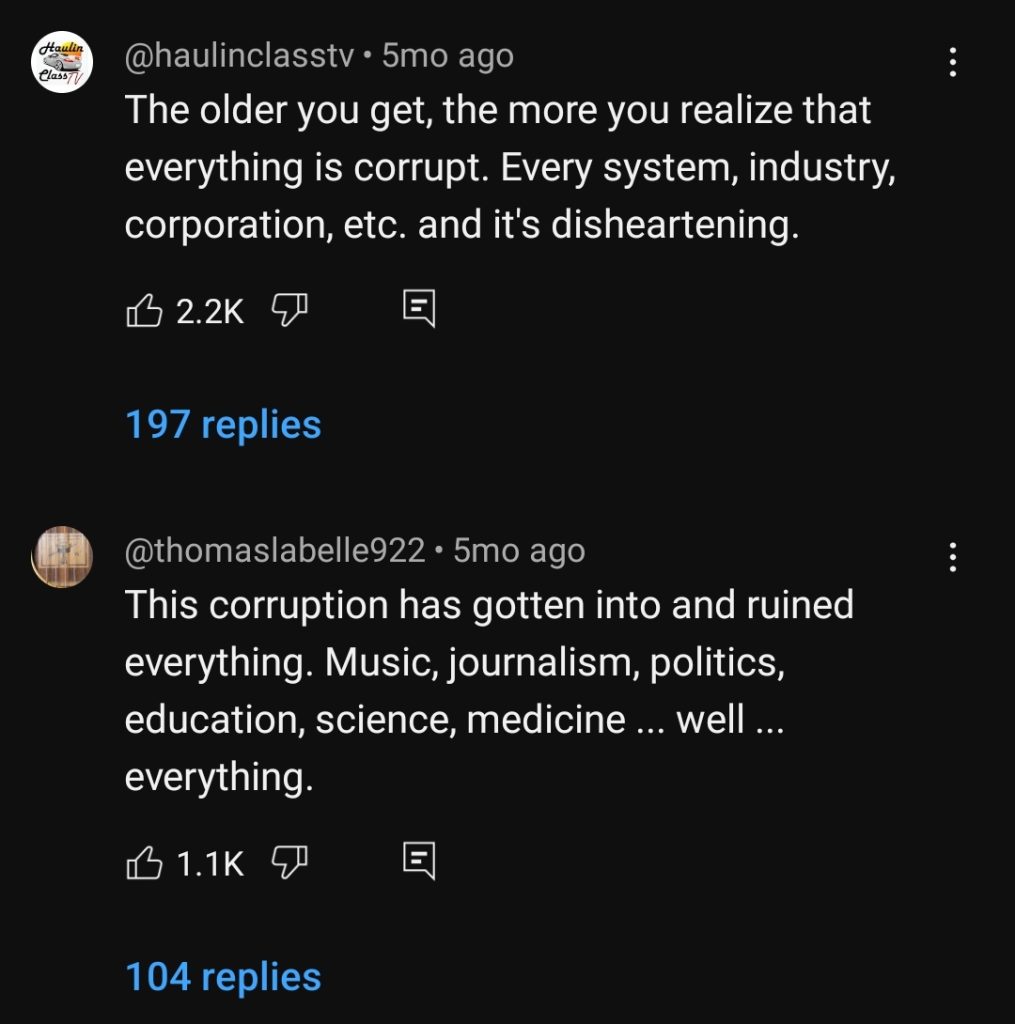Click the 5mo ago timestamp on the @haulinclasstv comment
The height and width of the screenshot is (1024, 1015).
click(448, 56)
